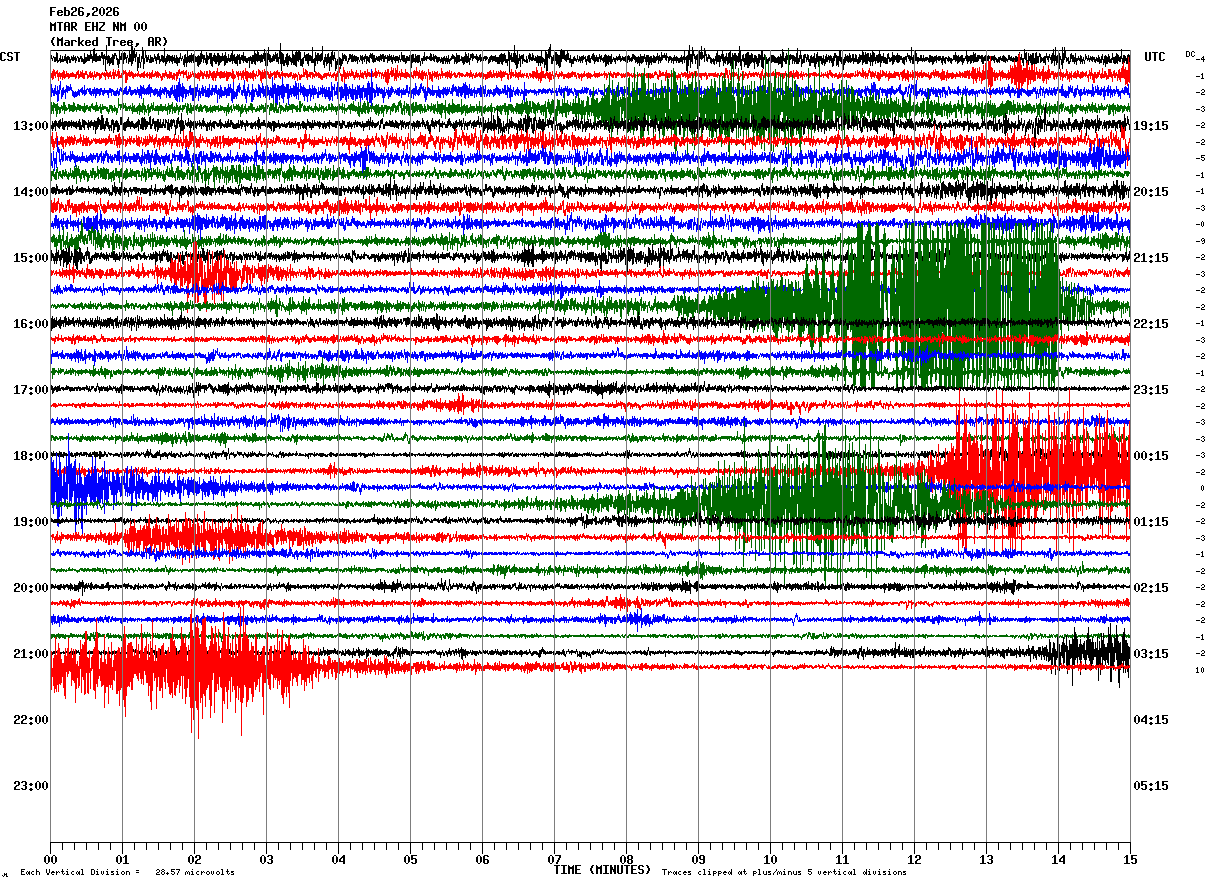Click minute 14 tick label on bottom axis

[1058, 859]
